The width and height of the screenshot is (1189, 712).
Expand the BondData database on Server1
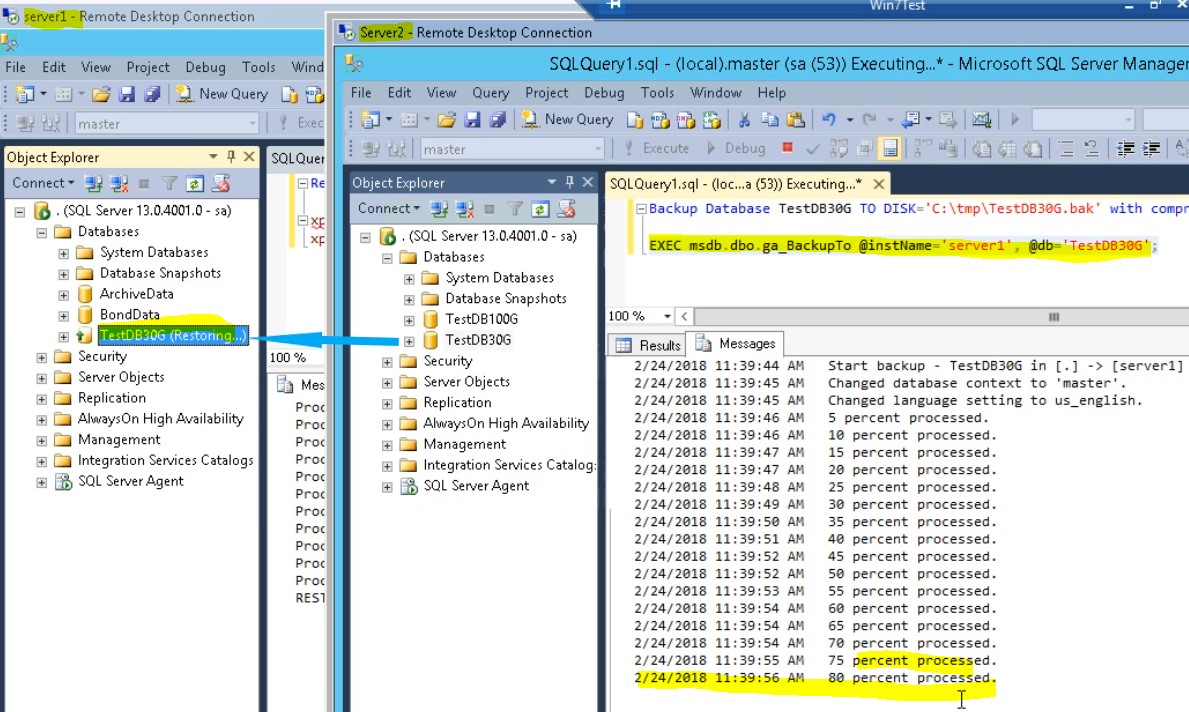tap(63, 315)
